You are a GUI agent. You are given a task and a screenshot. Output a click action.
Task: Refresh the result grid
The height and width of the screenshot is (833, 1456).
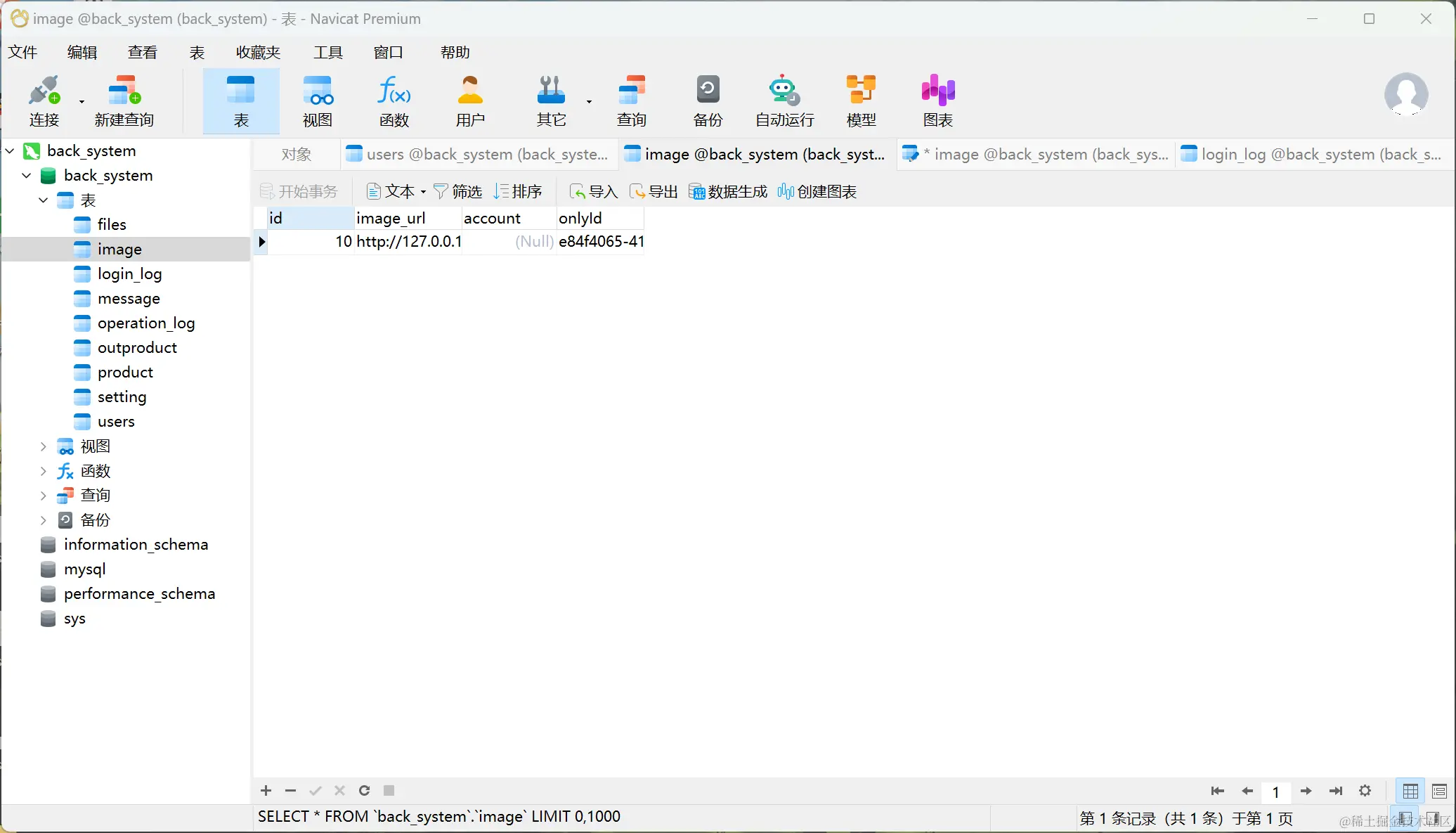[x=364, y=791]
